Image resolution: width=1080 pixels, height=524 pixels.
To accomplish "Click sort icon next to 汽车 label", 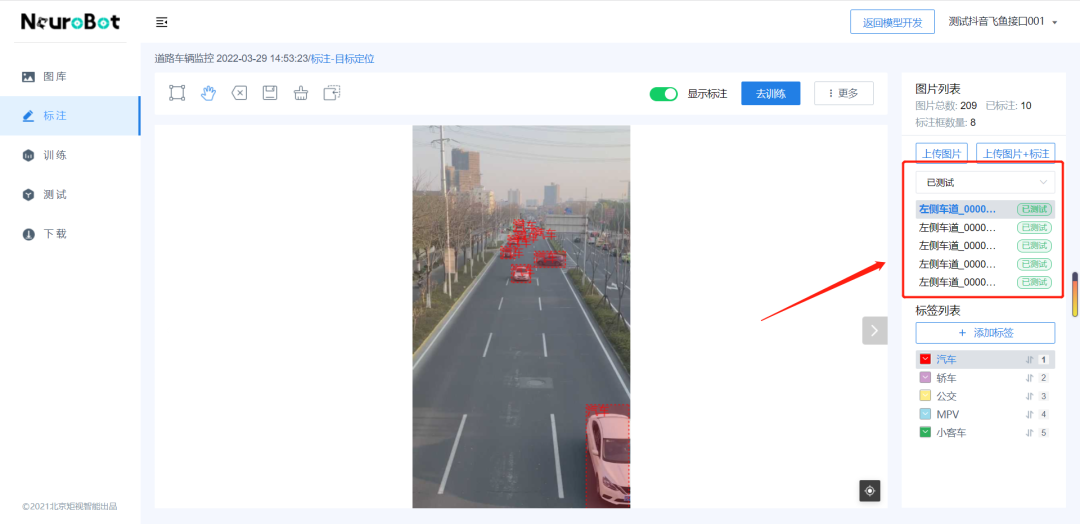I will point(1030,359).
